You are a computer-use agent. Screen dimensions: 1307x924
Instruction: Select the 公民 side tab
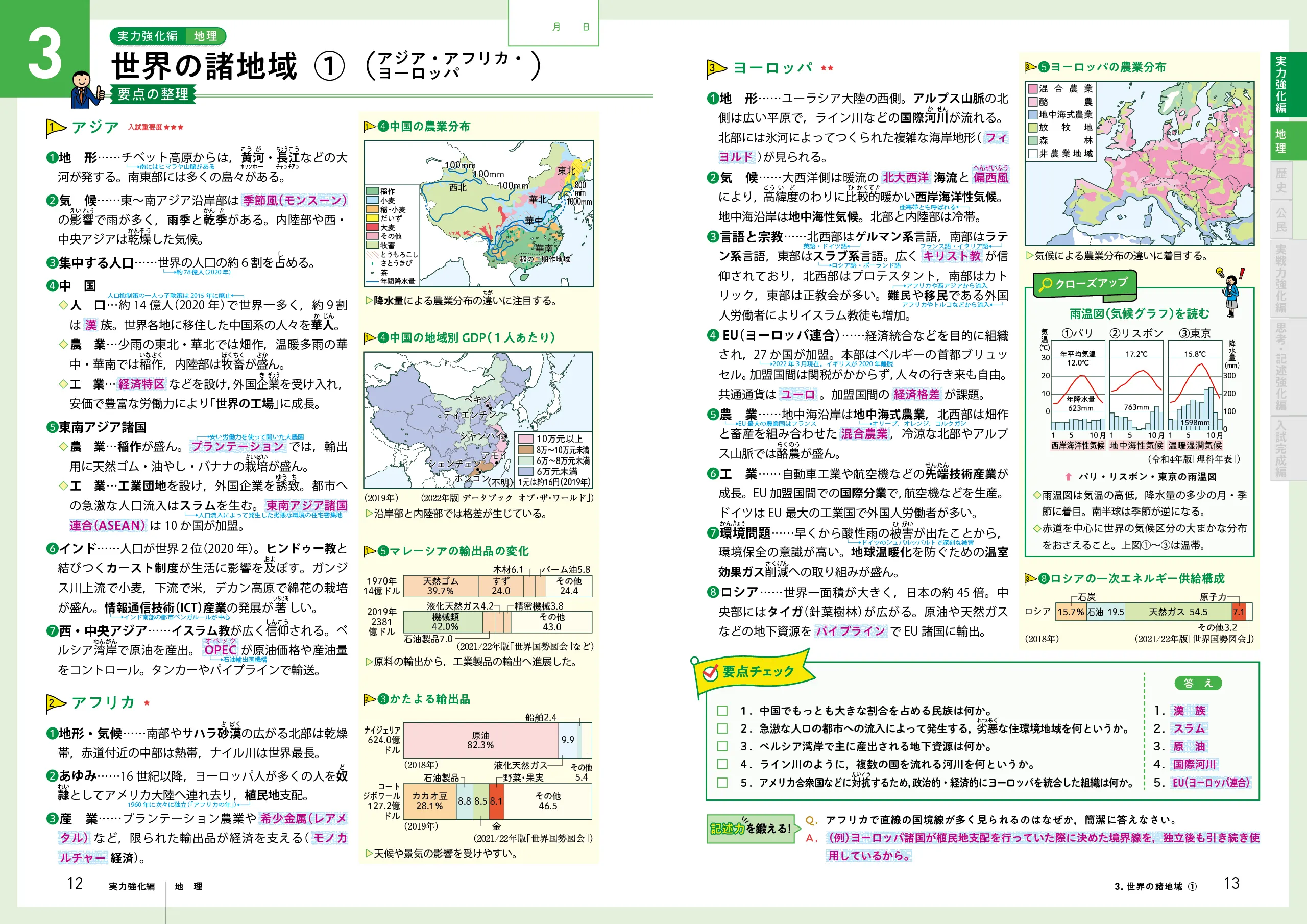coord(1281,219)
